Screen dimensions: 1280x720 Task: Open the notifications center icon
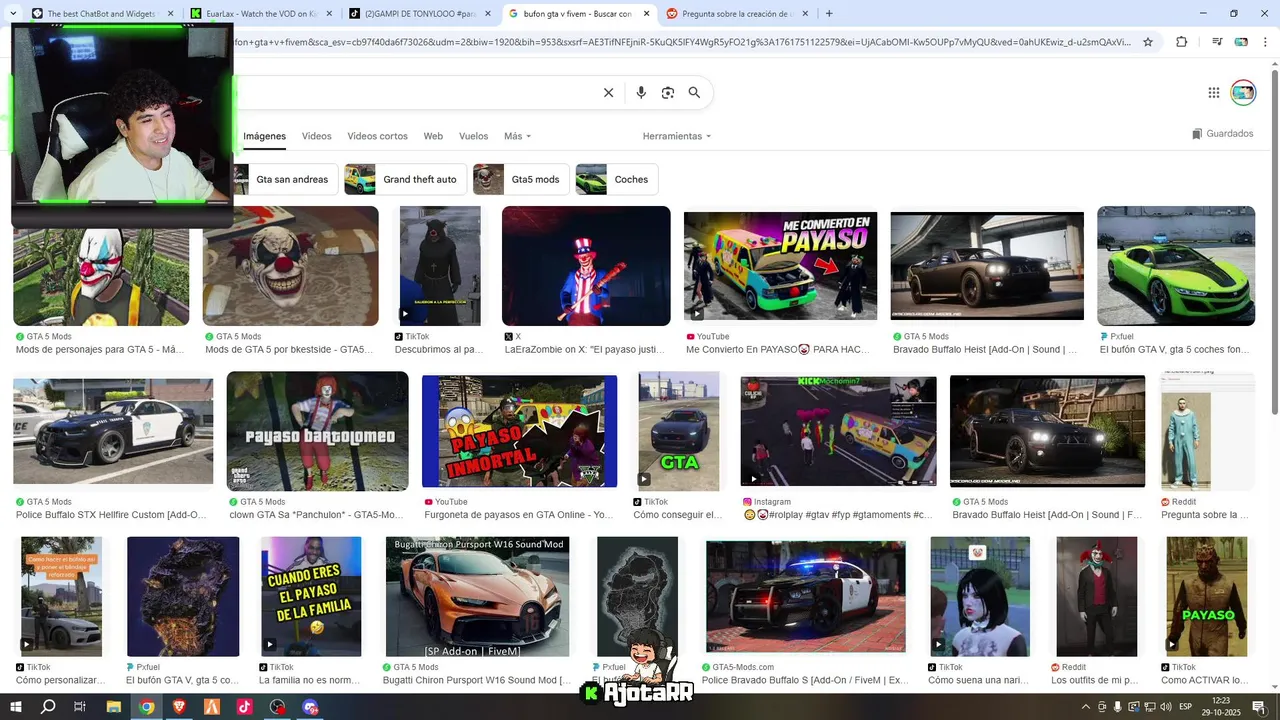coord(1259,707)
